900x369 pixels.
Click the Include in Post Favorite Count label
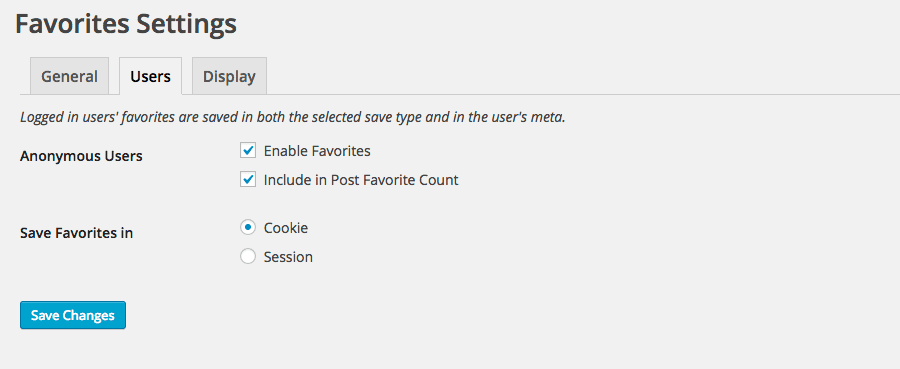(361, 180)
